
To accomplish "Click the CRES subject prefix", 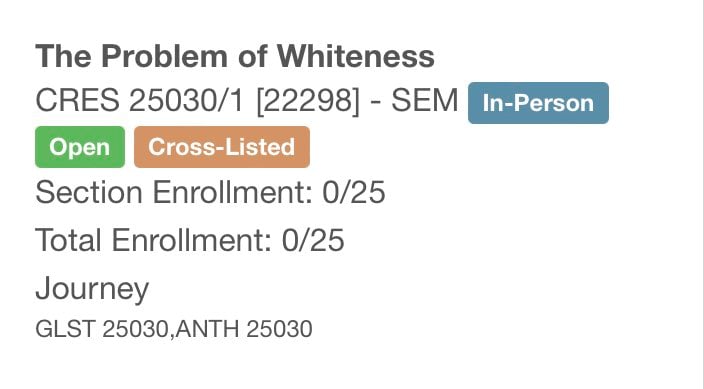I will [x=77, y=100].
